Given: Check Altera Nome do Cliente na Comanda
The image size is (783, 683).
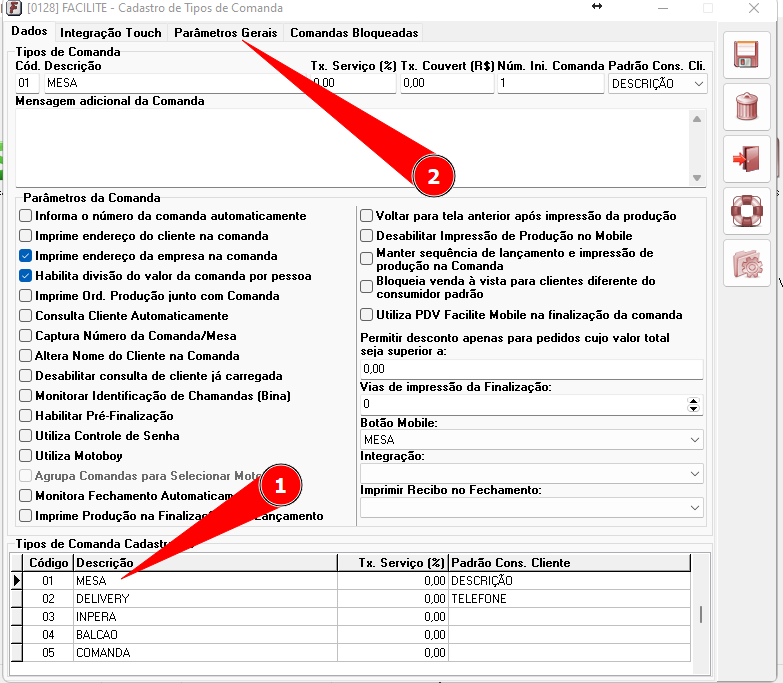Looking at the screenshot, I should point(25,355).
